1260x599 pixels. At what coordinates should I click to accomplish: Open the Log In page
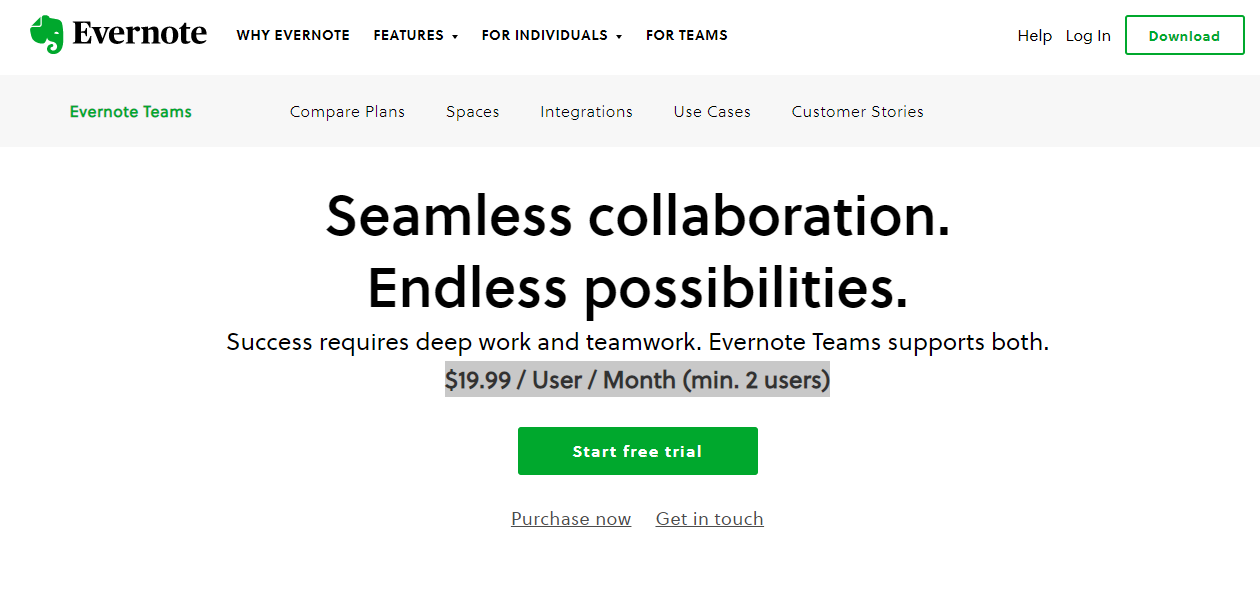(x=1088, y=35)
